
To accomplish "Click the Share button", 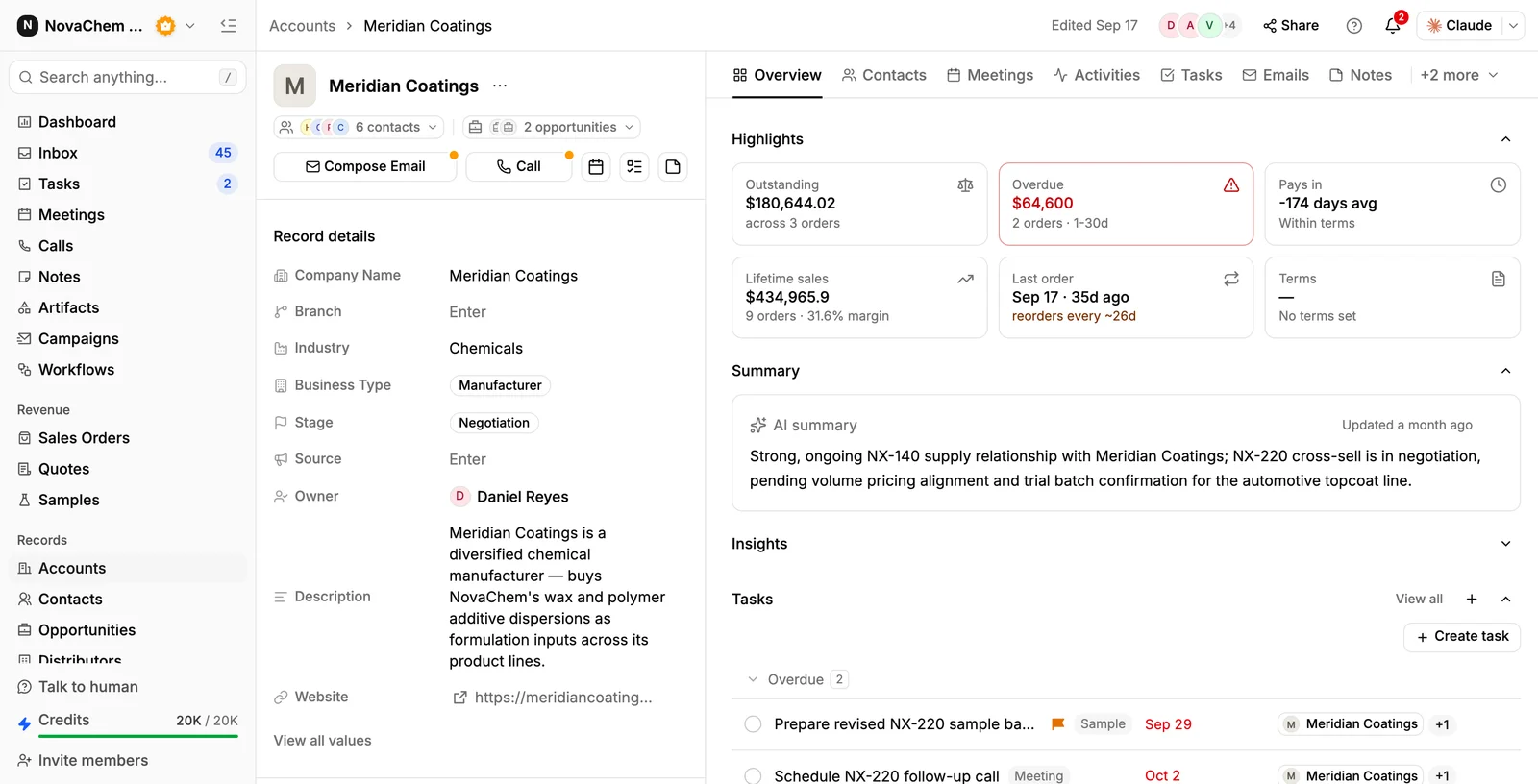I will pyautogui.click(x=1290, y=26).
